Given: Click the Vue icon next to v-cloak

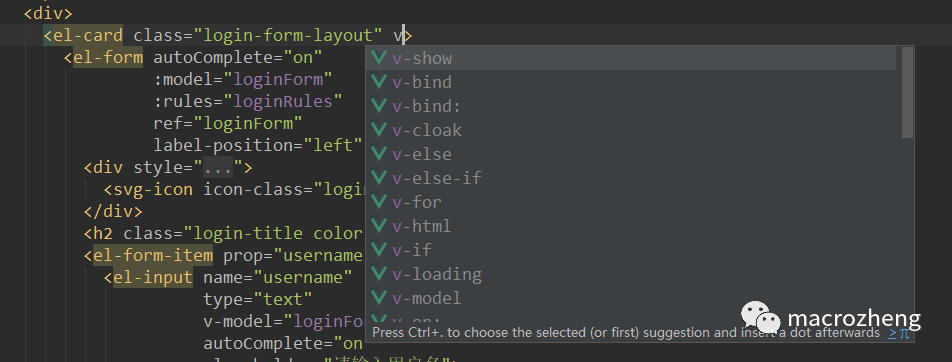Looking at the screenshot, I should [x=379, y=130].
